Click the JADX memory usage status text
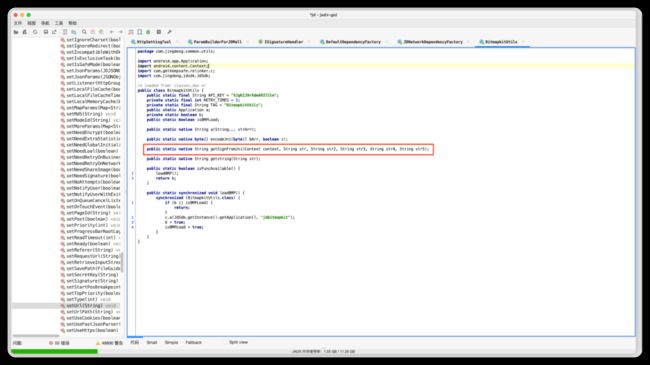Viewport: 650px width, 365px height. (x=323, y=352)
